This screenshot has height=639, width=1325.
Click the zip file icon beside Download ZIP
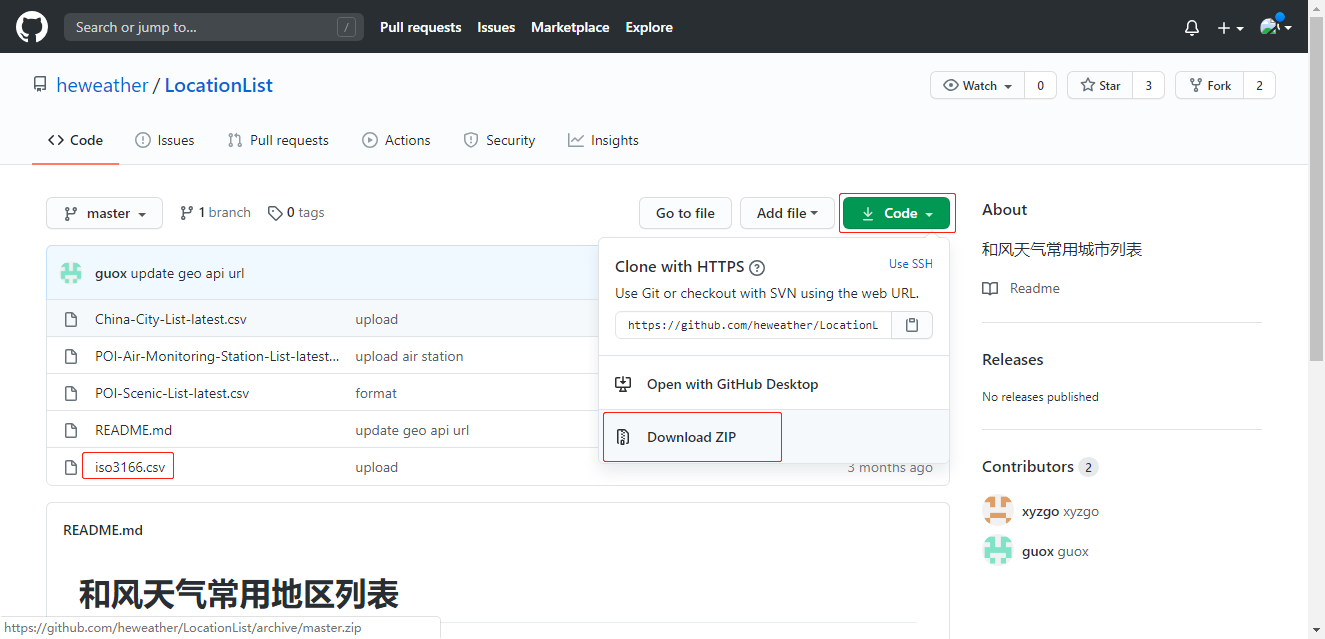[x=623, y=437]
